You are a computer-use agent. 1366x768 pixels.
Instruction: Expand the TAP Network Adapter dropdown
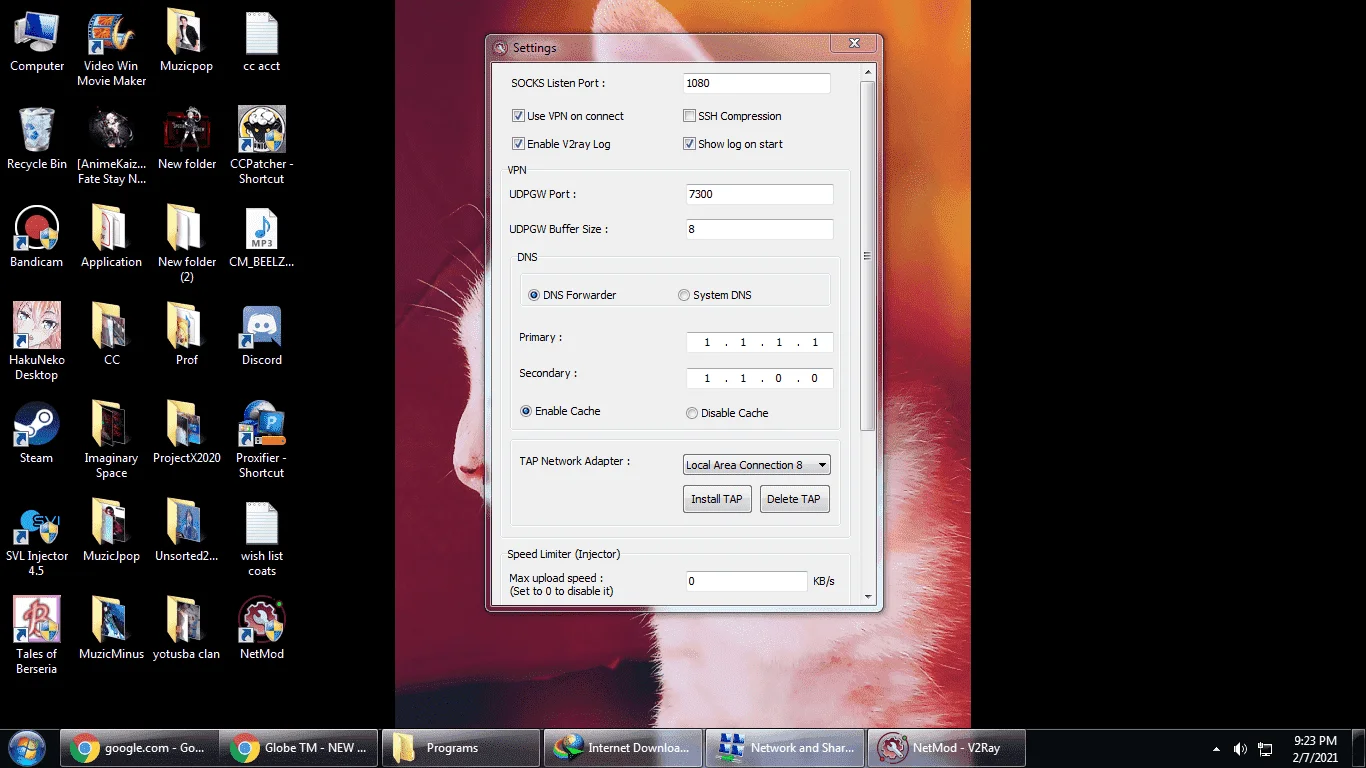[x=757, y=465]
